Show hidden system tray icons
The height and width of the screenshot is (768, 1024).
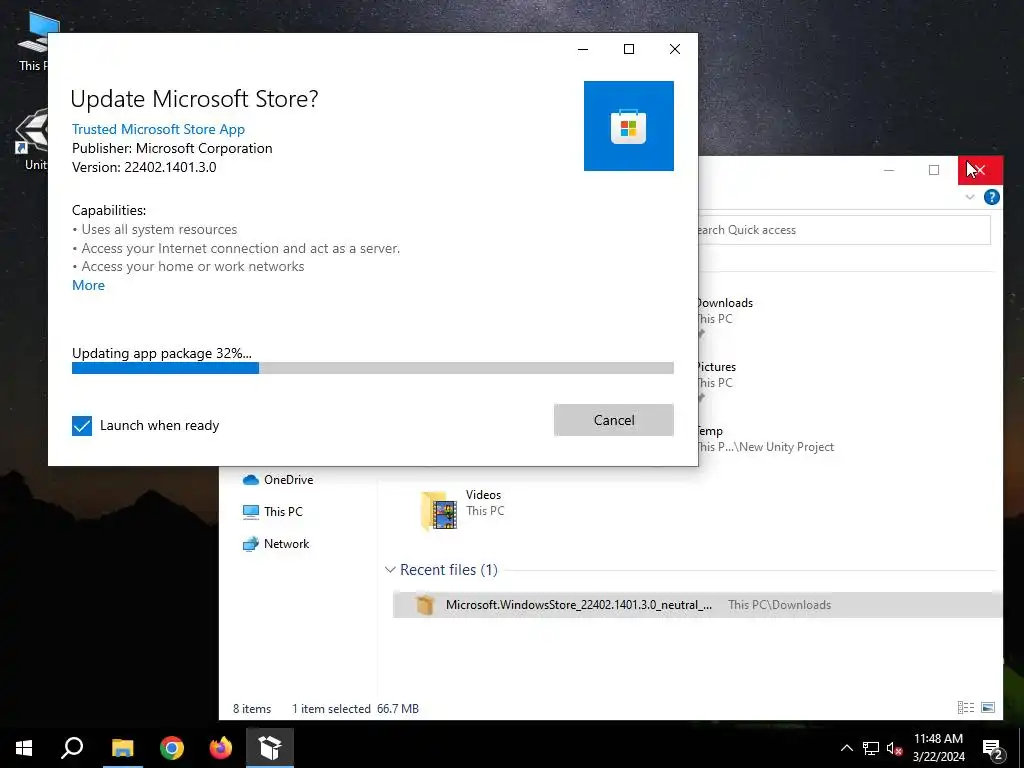(x=846, y=748)
